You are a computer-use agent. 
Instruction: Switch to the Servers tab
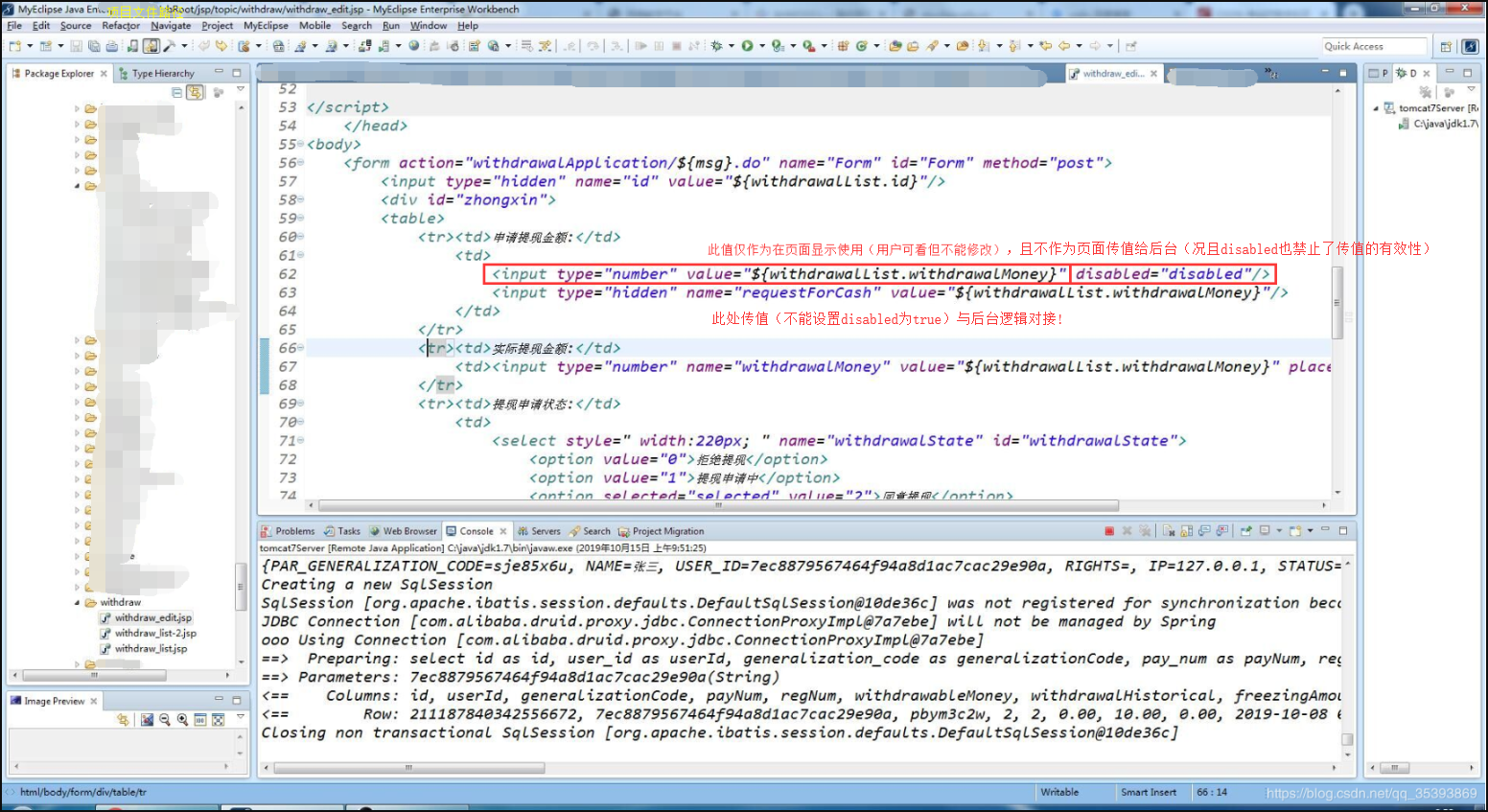coord(539,531)
